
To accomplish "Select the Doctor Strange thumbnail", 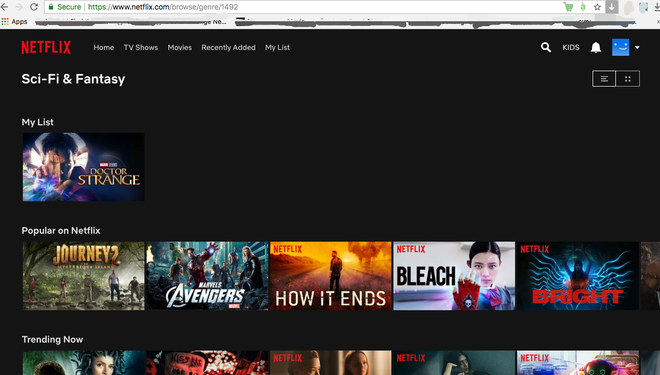I will [83, 167].
